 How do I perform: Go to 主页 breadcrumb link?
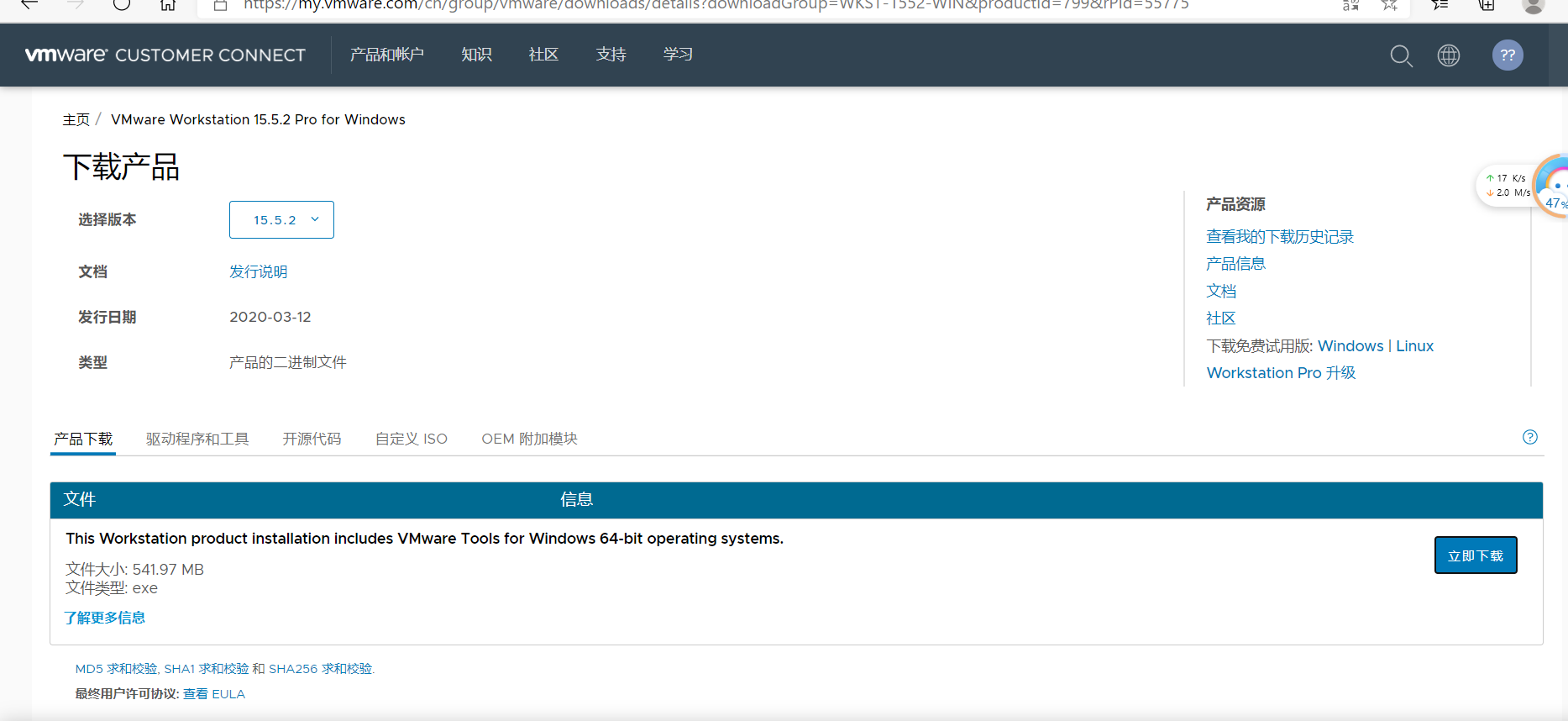[76, 119]
